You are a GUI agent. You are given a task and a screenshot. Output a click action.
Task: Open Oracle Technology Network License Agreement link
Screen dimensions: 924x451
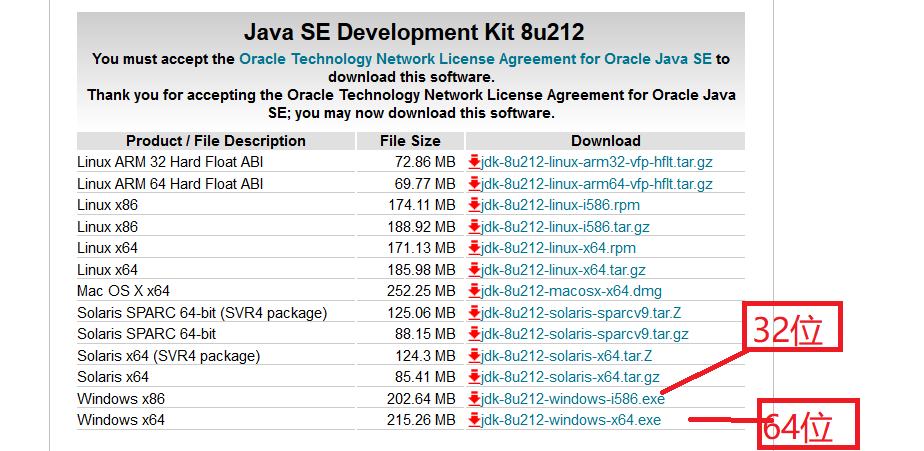coord(476,59)
